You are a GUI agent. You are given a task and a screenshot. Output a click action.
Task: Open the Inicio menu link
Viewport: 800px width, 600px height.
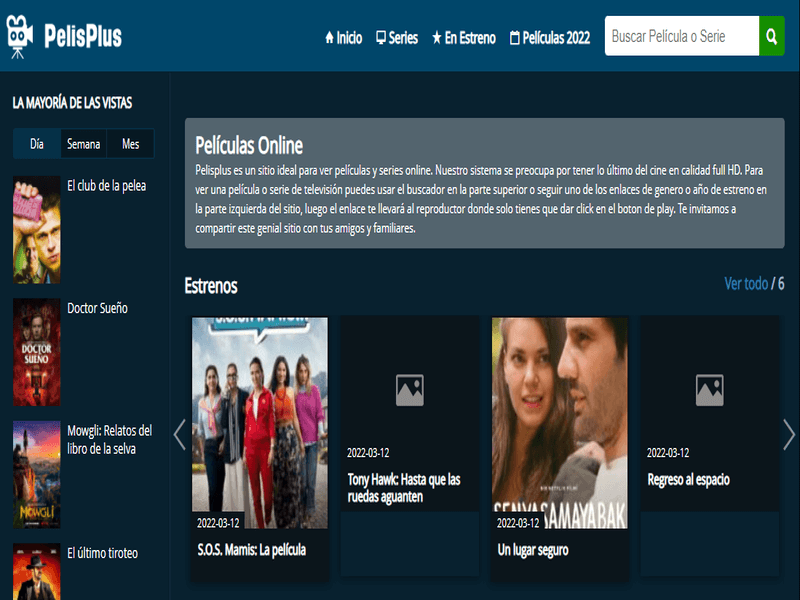coord(344,38)
